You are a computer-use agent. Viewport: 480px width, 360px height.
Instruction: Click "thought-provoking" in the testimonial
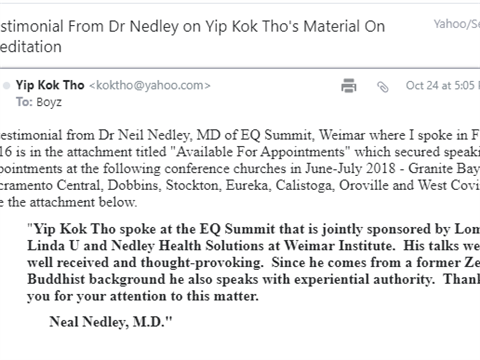click(202, 262)
